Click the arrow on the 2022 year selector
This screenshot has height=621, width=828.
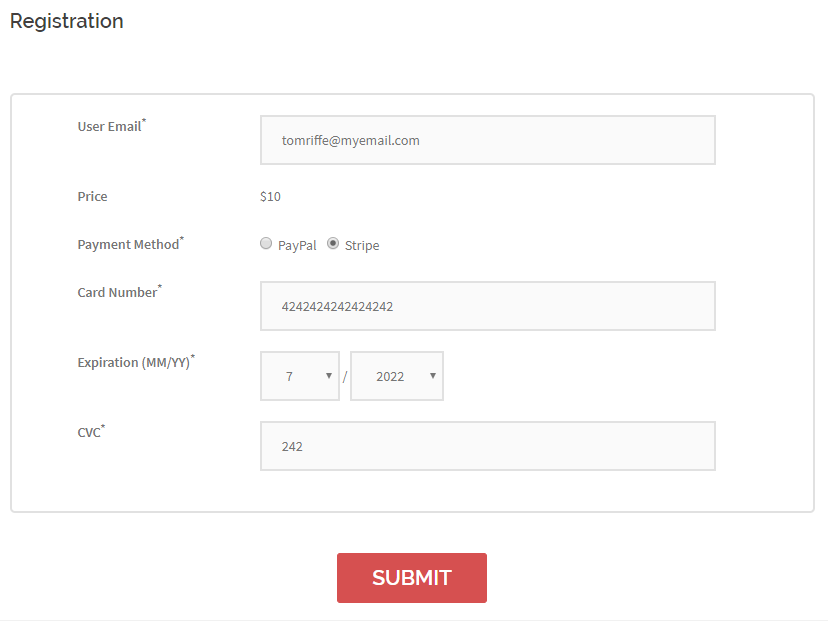click(433, 376)
